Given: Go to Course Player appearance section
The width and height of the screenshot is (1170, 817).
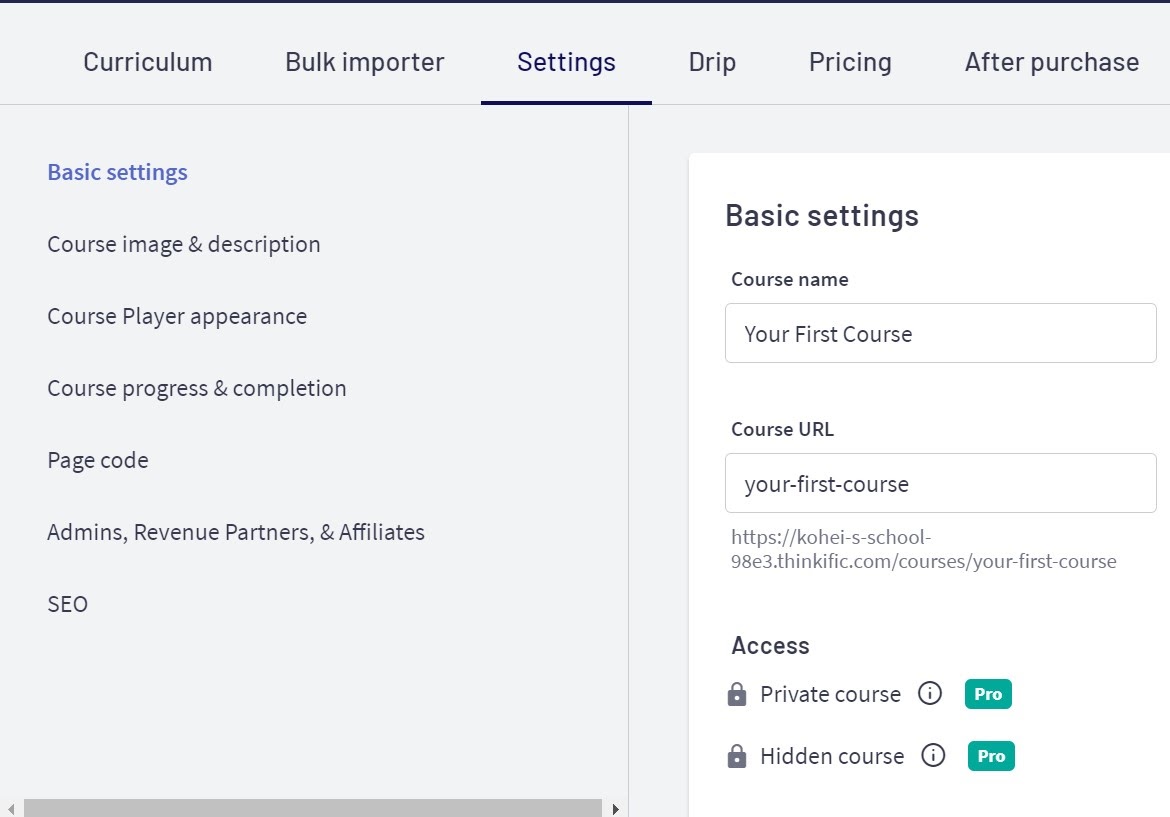Looking at the screenshot, I should 177,316.
